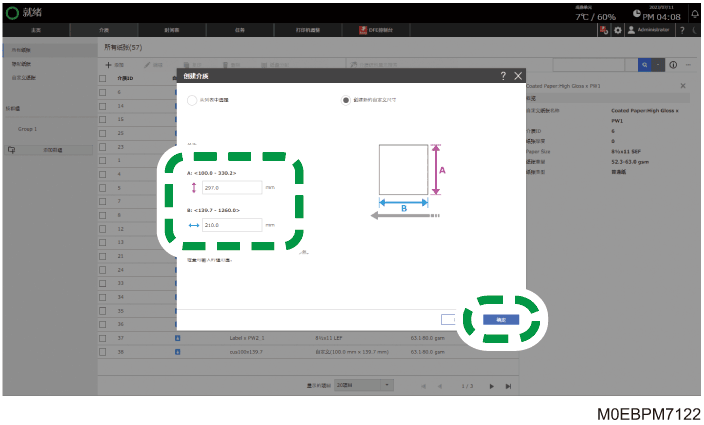Image resolution: width=704 pixels, height=425 pixels.
Task: Switch to the second top menu tab
Action: click(x=104, y=30)
